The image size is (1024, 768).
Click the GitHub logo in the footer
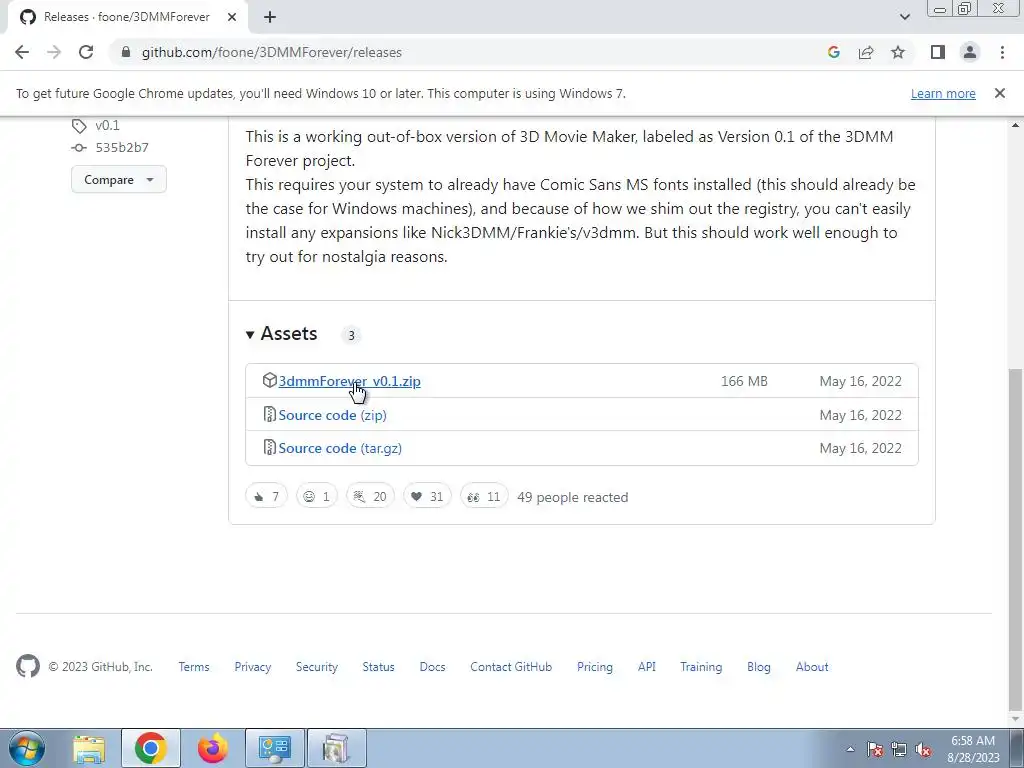pyautogui.click(x=27, y=667)
